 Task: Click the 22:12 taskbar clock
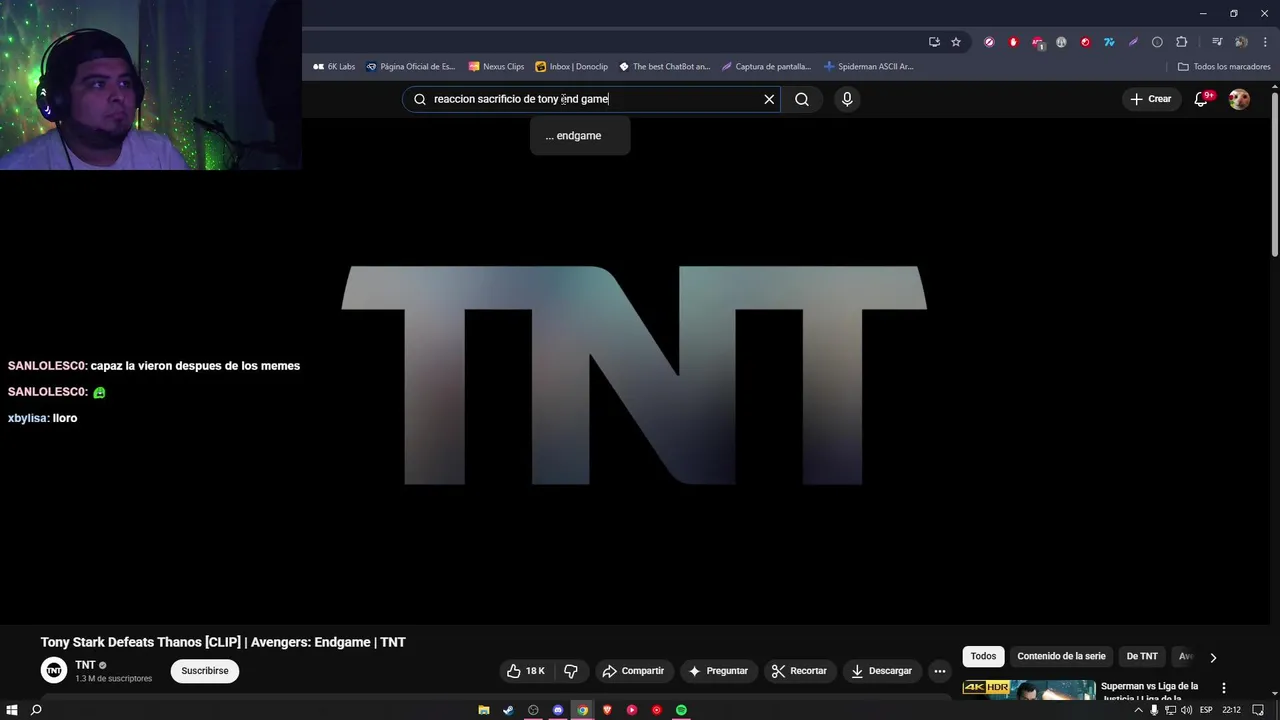1231,710
